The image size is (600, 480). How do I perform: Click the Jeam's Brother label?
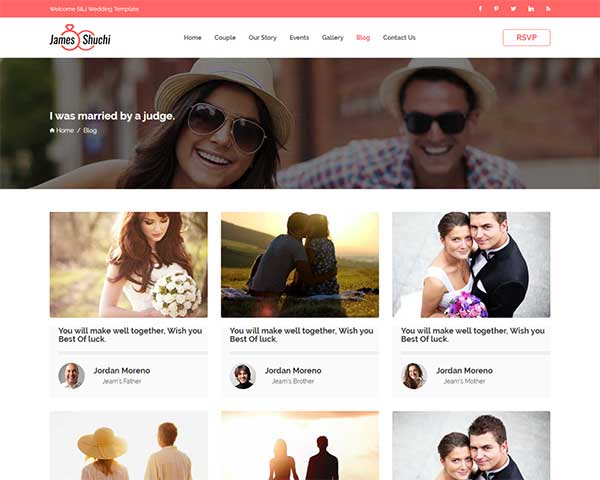click(x=293, y=381)
